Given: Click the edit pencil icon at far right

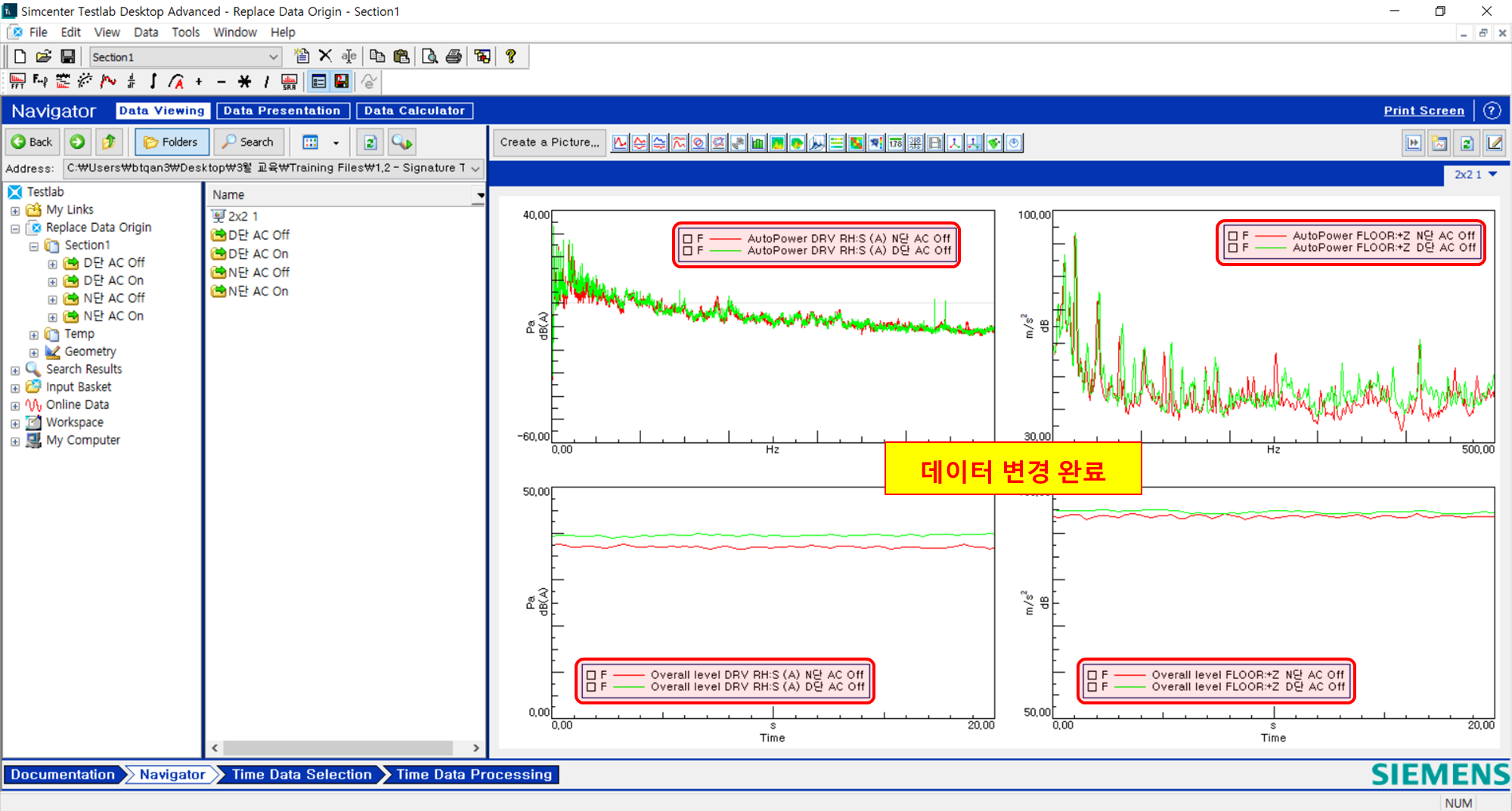Looking at the screenshot, I should click(x=1495, y=143).
